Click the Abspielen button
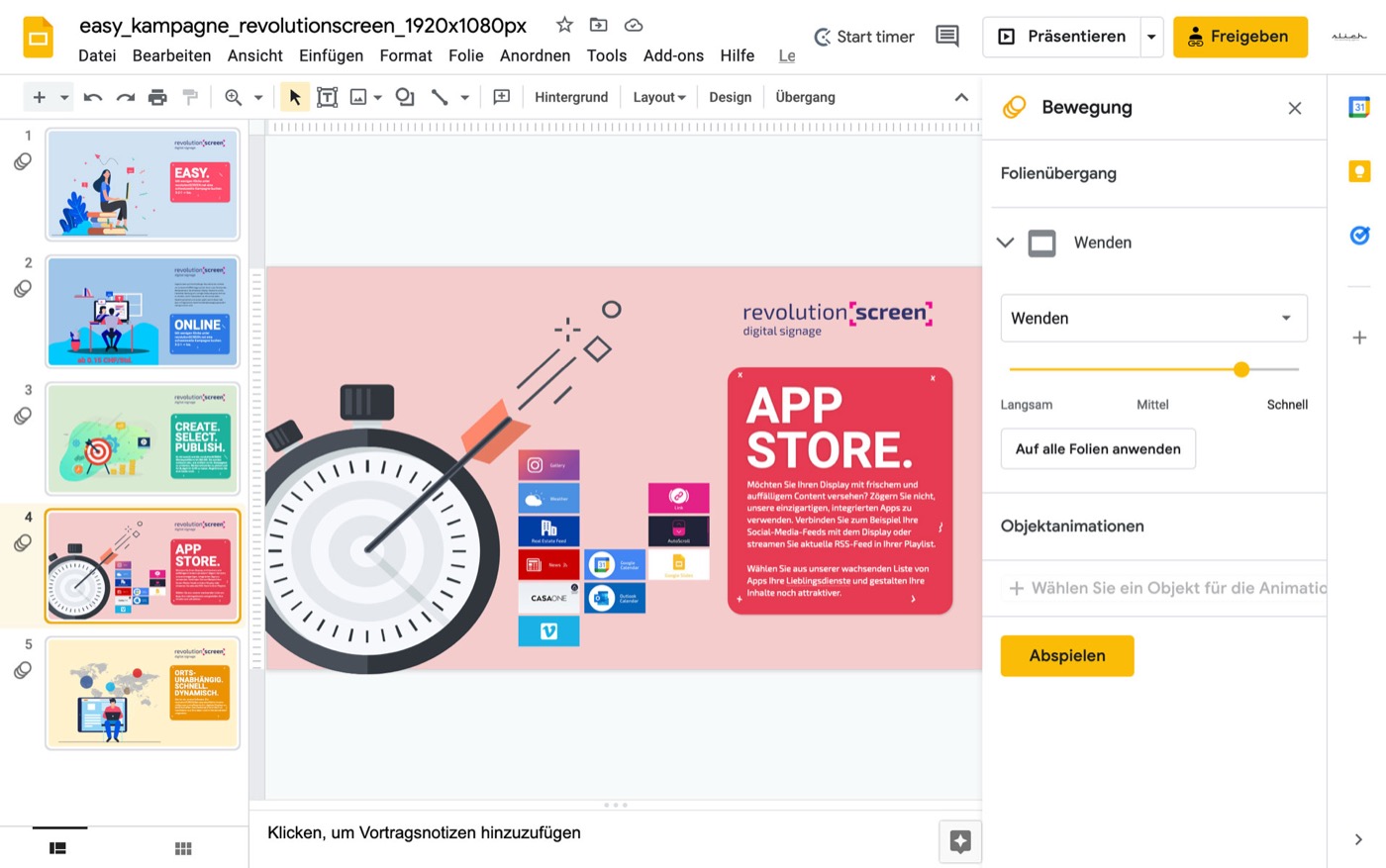This screenshot has width=1386, height=868. (1067, 655)
